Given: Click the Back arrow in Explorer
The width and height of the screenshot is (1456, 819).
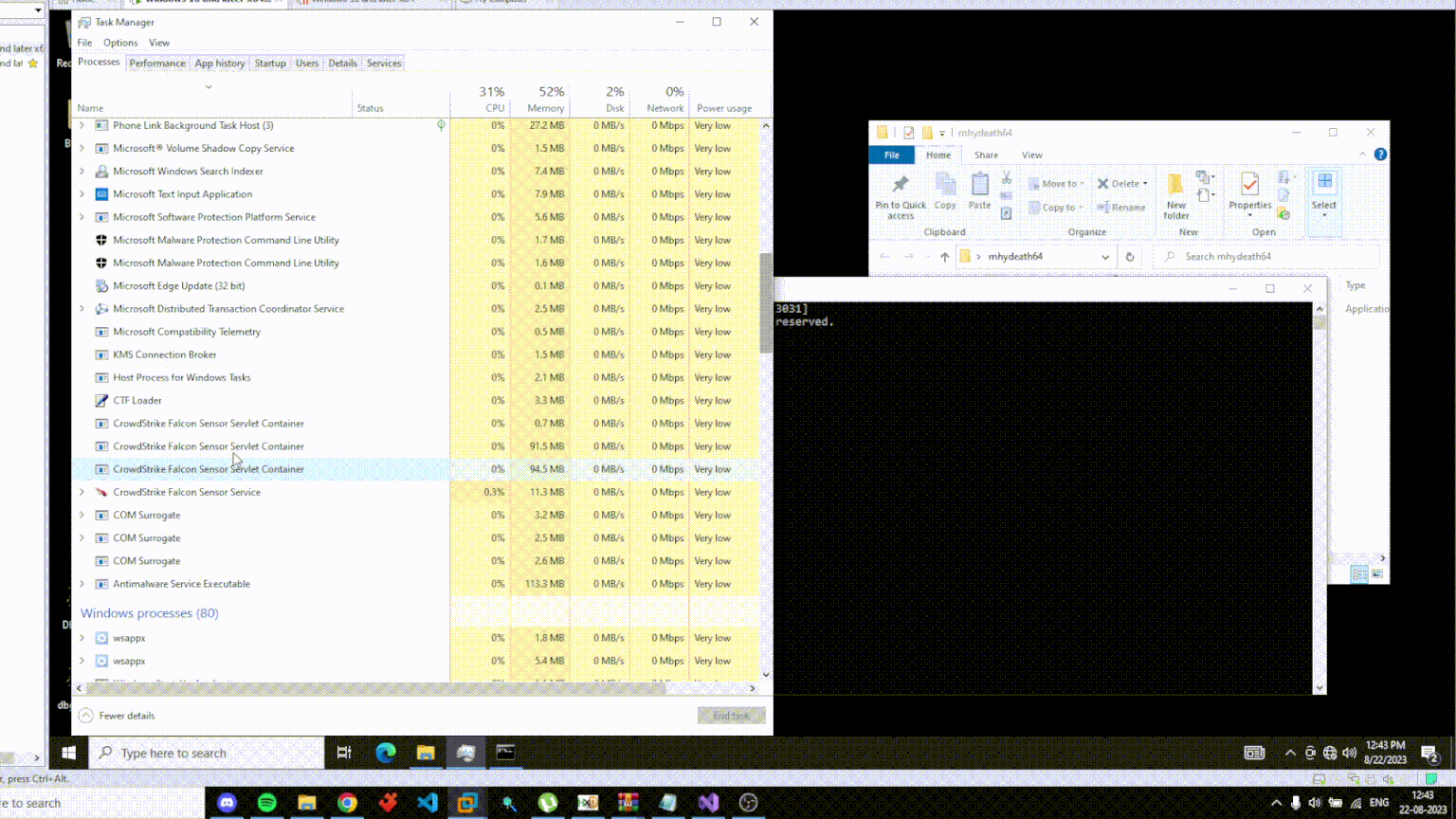Looking at the screenshot, I should [x=884, y=257].
